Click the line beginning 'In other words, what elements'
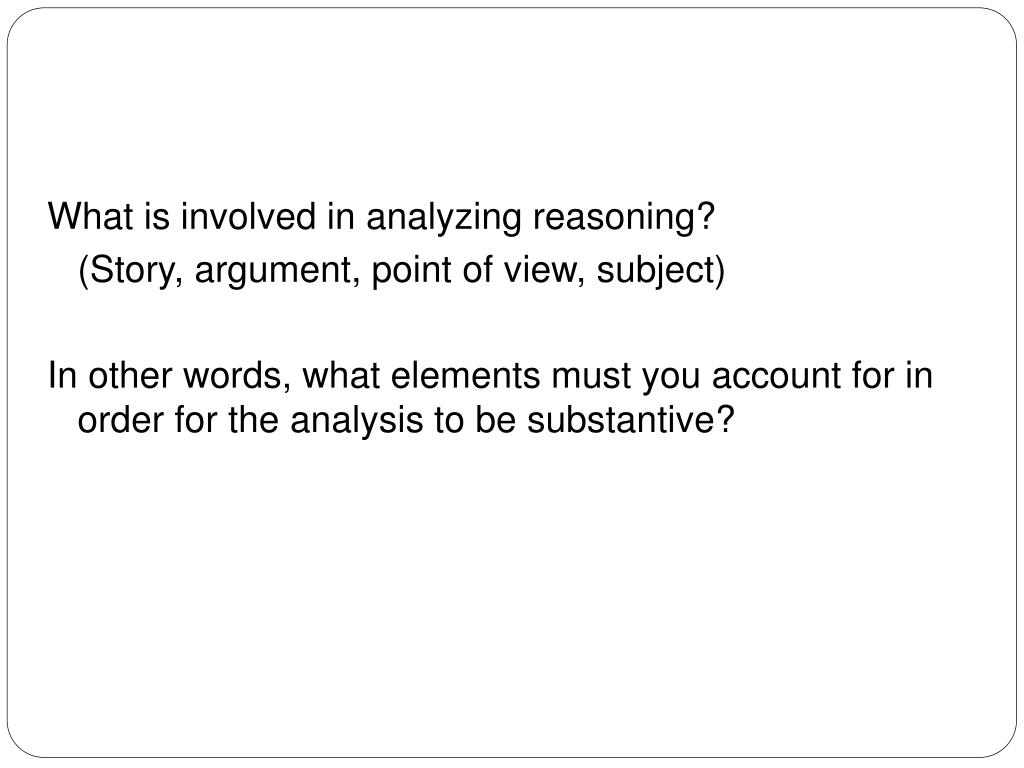 [490, 376]
